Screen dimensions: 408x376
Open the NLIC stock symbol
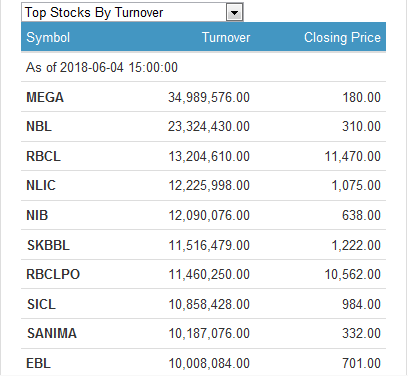(x=41, y=185)
